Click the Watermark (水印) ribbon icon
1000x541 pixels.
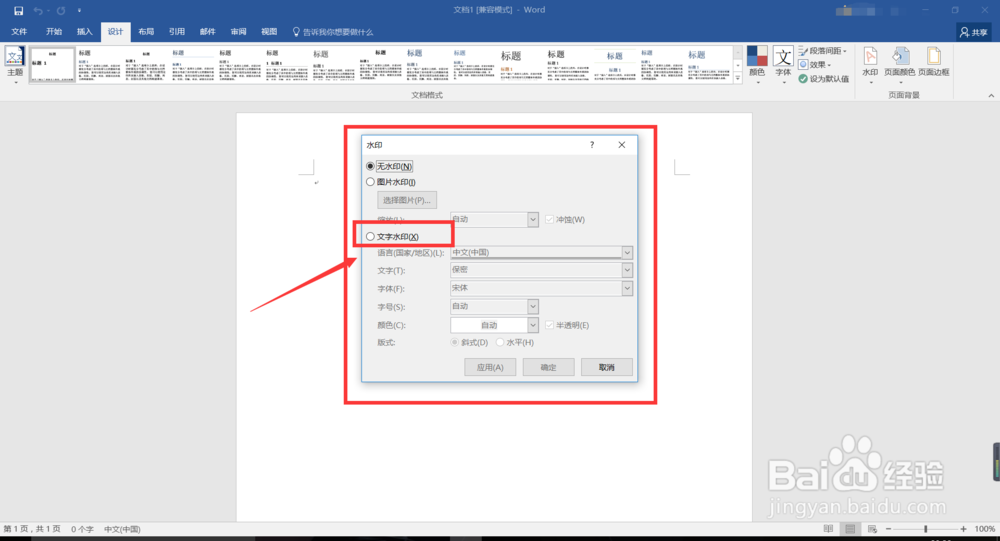[870, 64]
